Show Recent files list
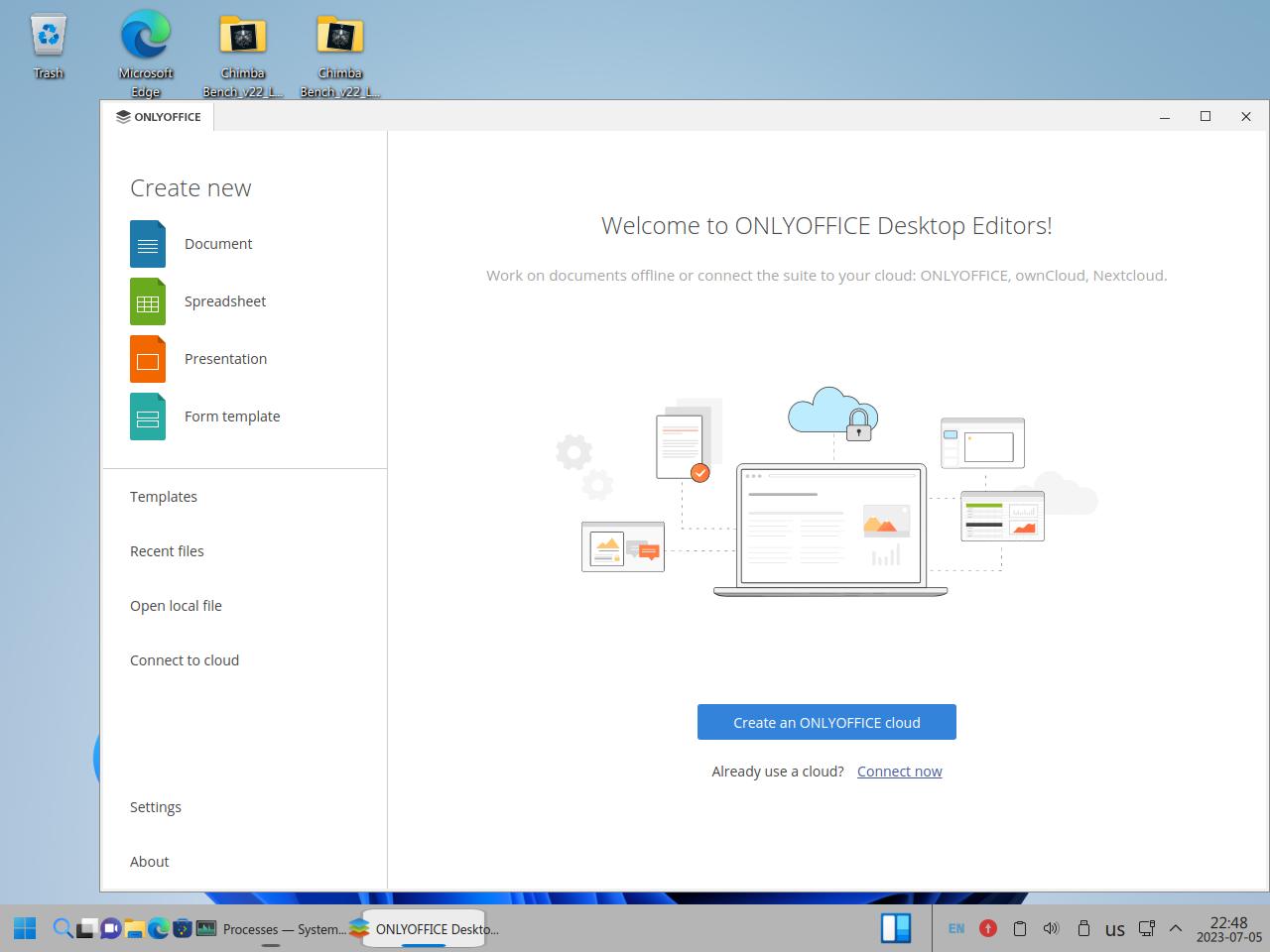Image resolution: width=1270 pixels, height=952 pixels. pos(167,551)
